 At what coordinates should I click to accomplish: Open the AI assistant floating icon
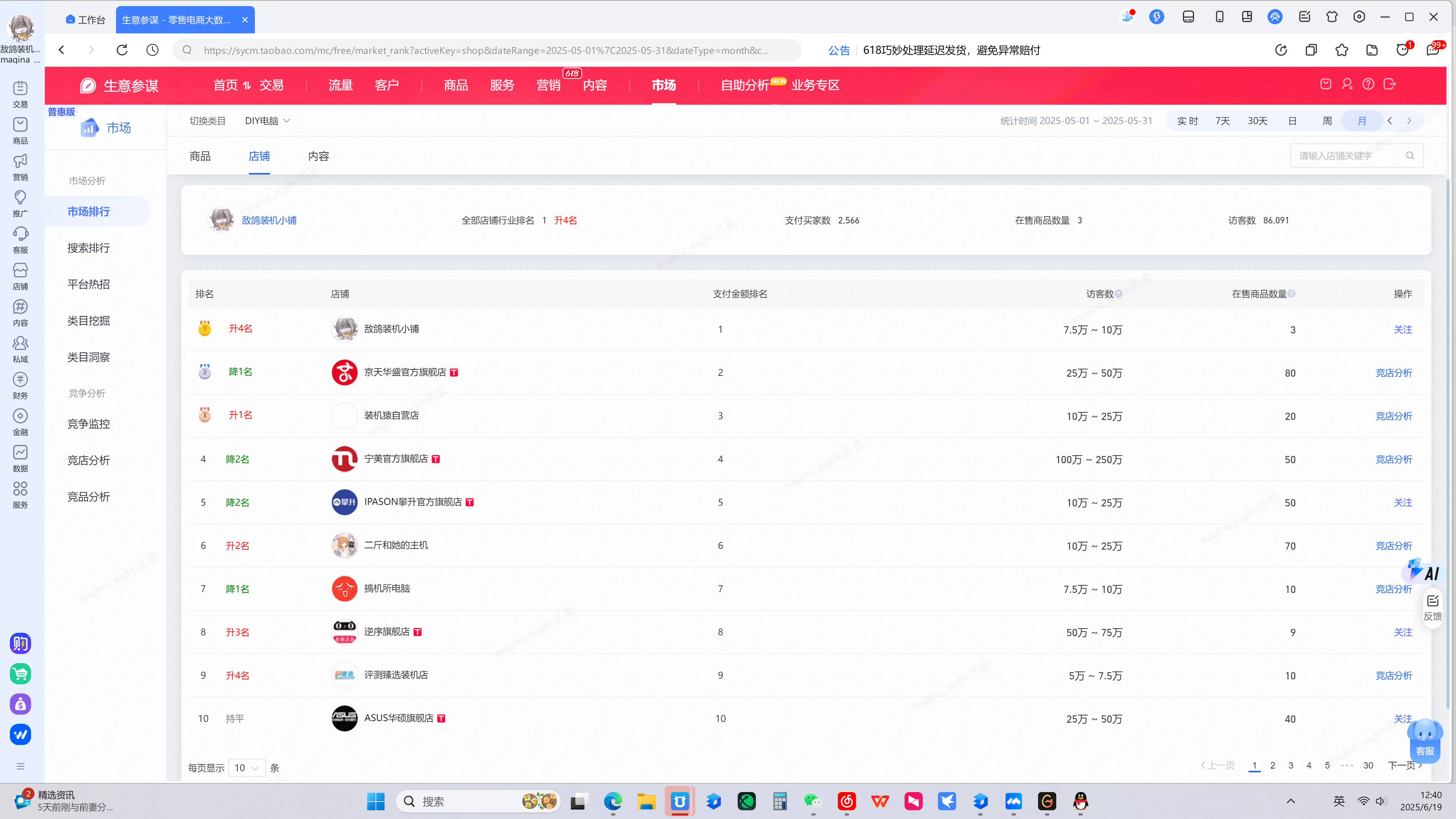(x=1424, y=571)
